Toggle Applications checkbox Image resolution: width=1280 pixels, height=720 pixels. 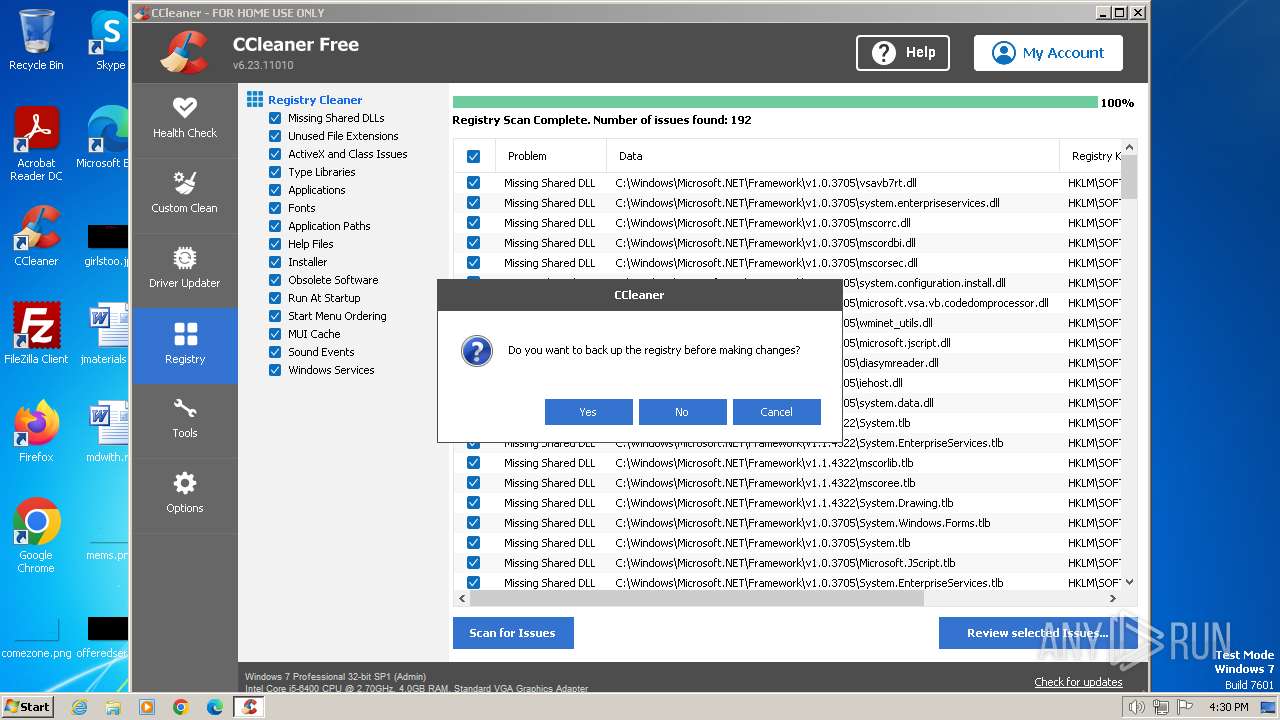[x=275, y=190]
